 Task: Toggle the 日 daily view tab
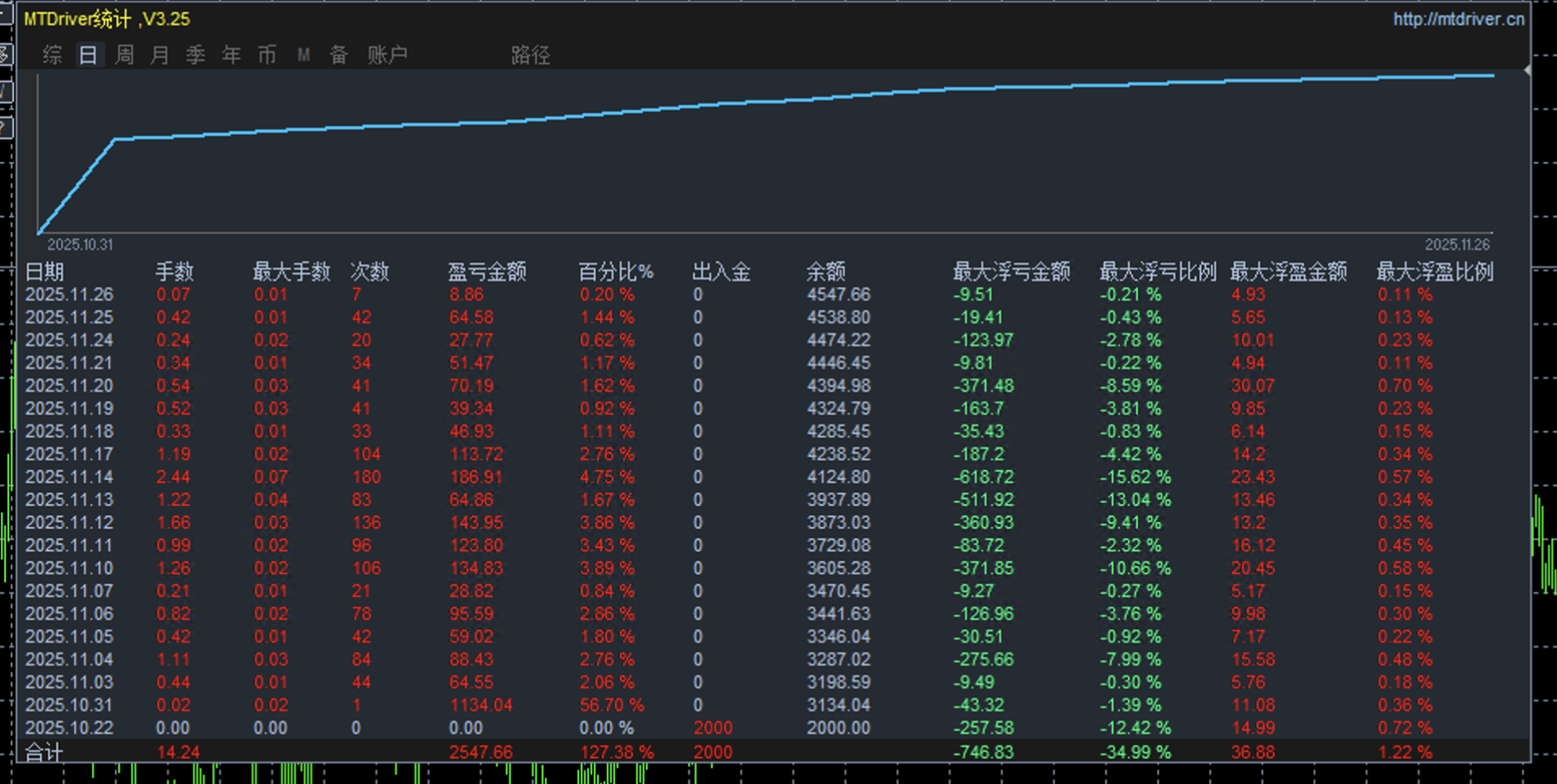point(89,55)
